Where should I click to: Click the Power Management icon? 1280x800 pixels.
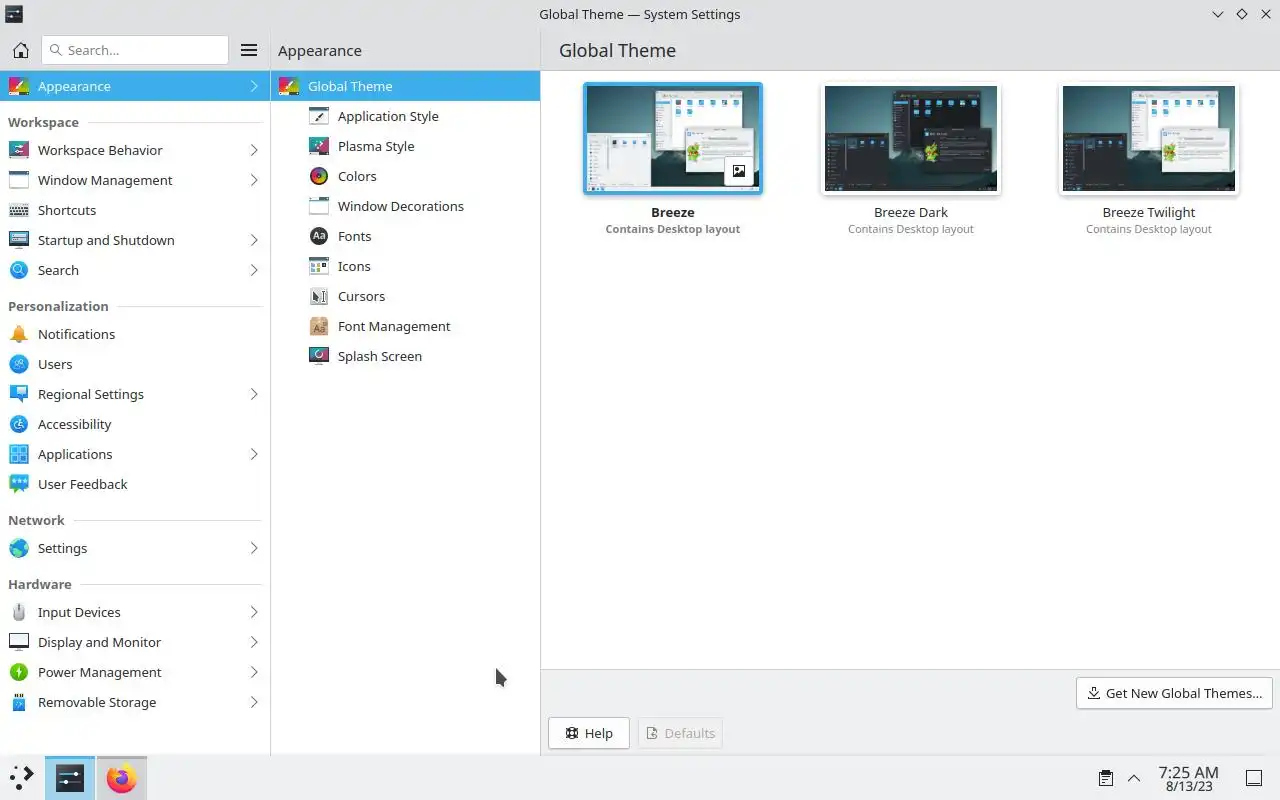click(18, 672)
